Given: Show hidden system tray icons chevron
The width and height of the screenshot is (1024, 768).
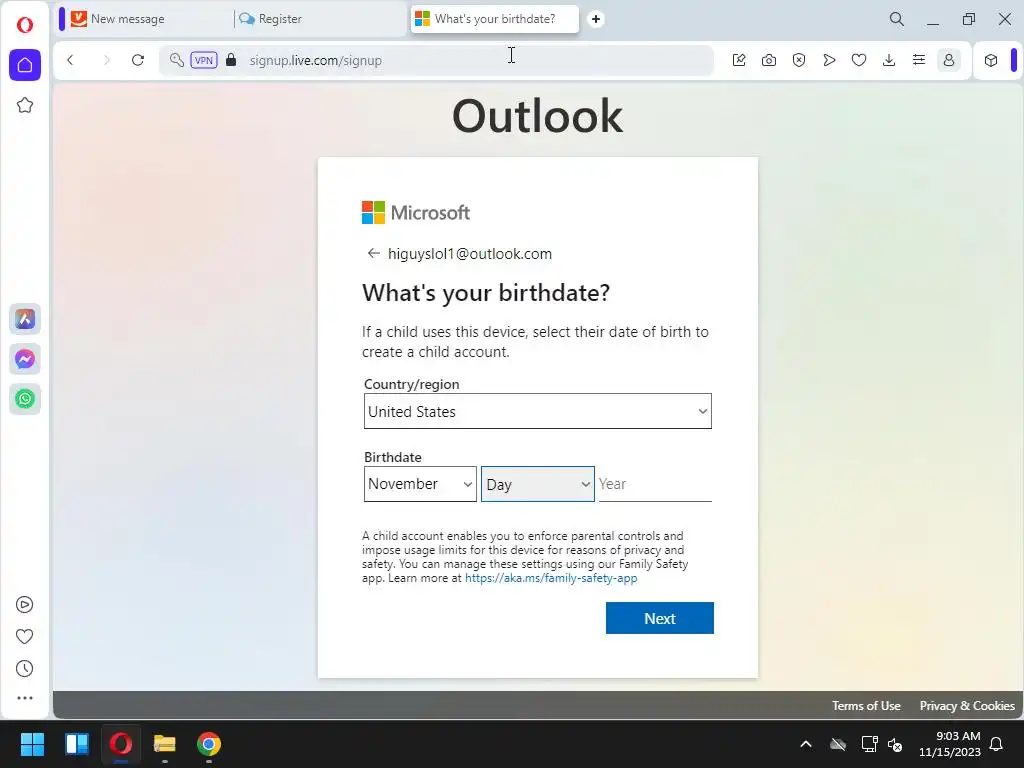Looking at the screenshot, I should pyautogui.click(x=806, y=744).
